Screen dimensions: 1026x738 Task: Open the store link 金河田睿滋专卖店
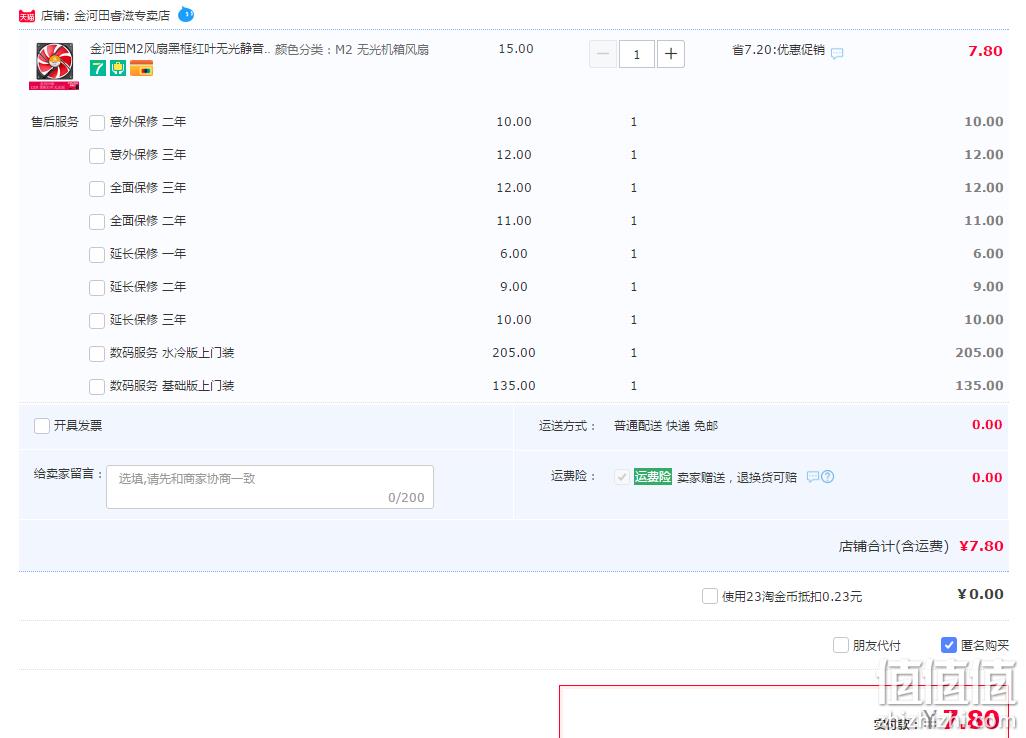pos(122,16)
